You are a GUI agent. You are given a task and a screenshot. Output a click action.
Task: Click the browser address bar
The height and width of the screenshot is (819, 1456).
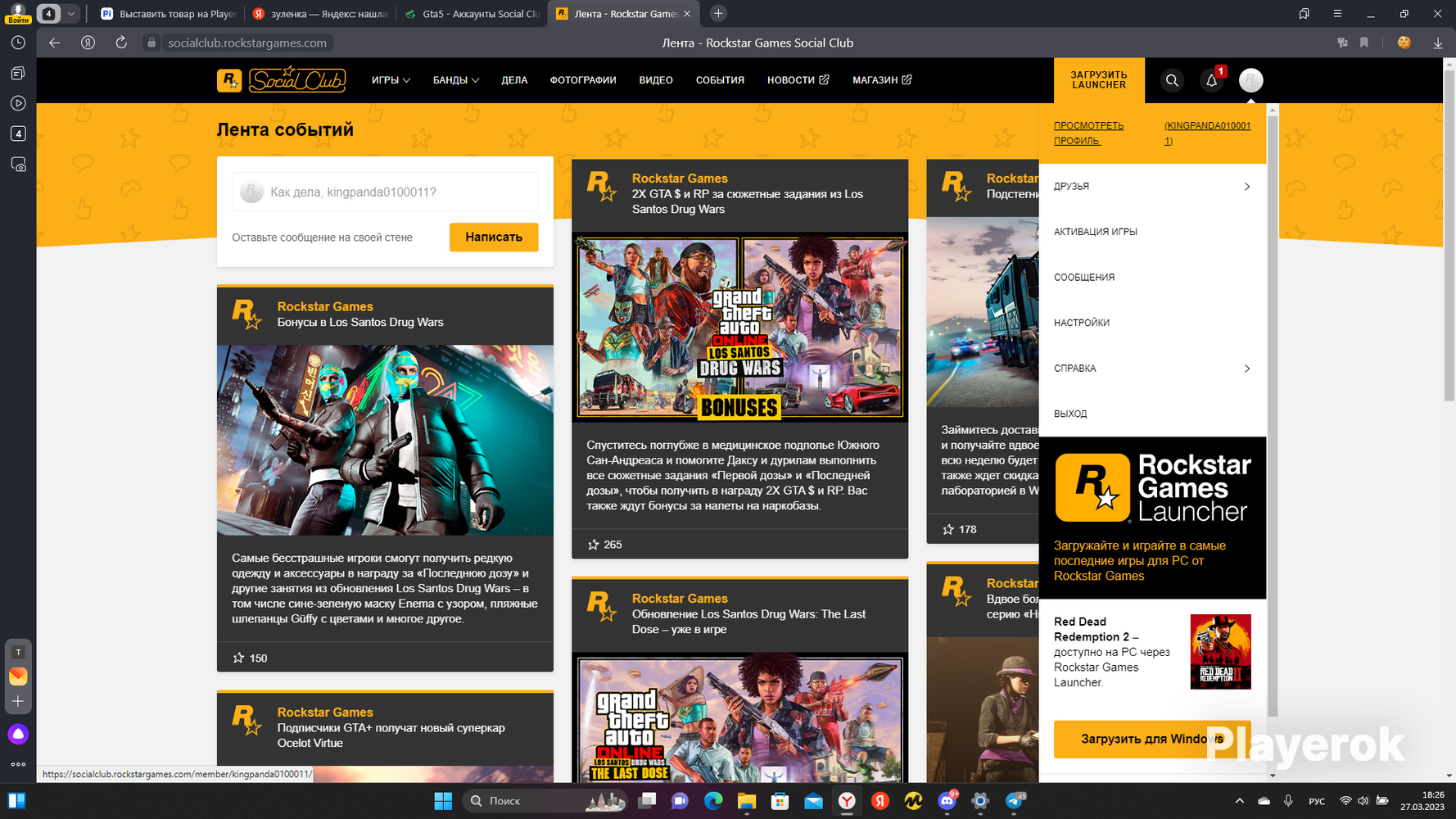(247, 43)
